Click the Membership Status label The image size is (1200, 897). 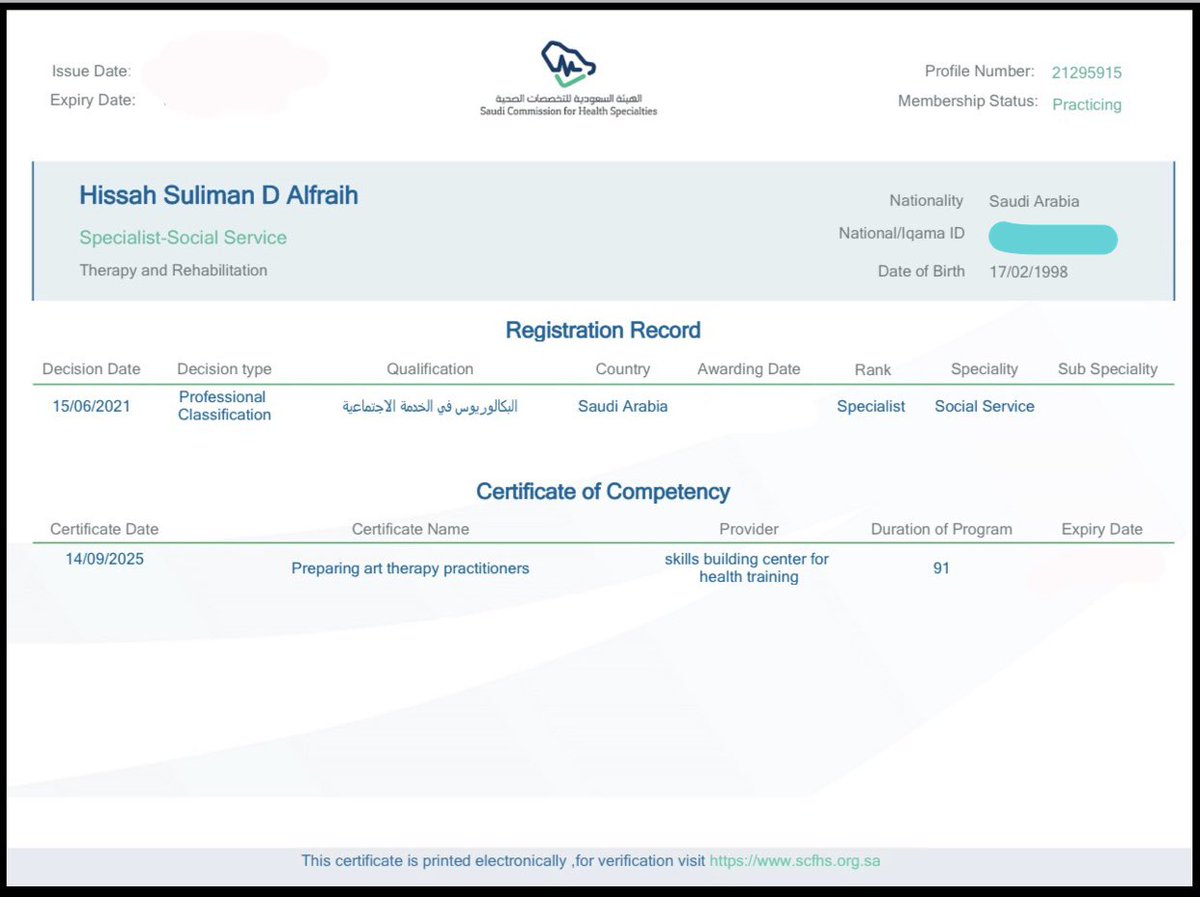968,101
